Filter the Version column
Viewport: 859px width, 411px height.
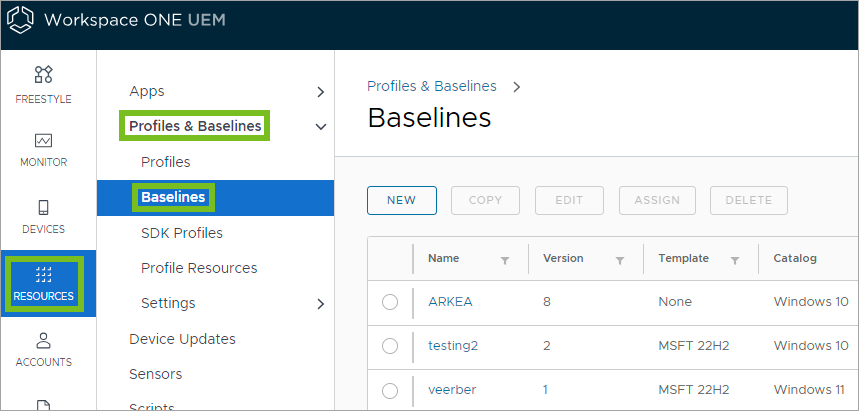620,261
